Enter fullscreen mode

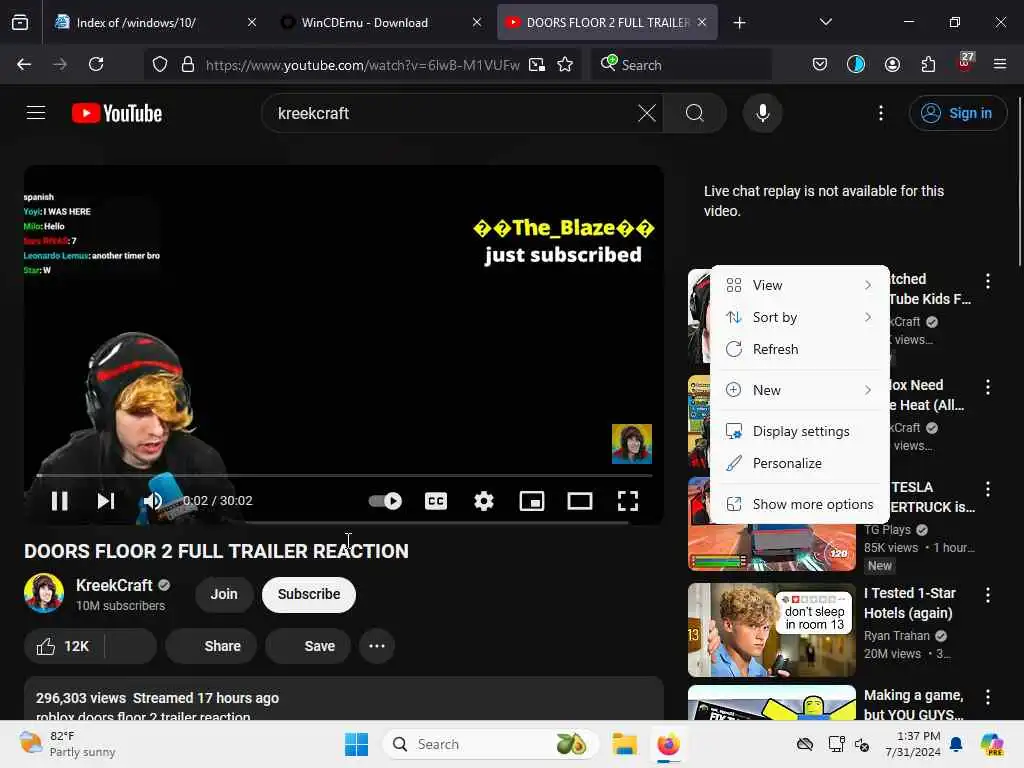point(628,501)
